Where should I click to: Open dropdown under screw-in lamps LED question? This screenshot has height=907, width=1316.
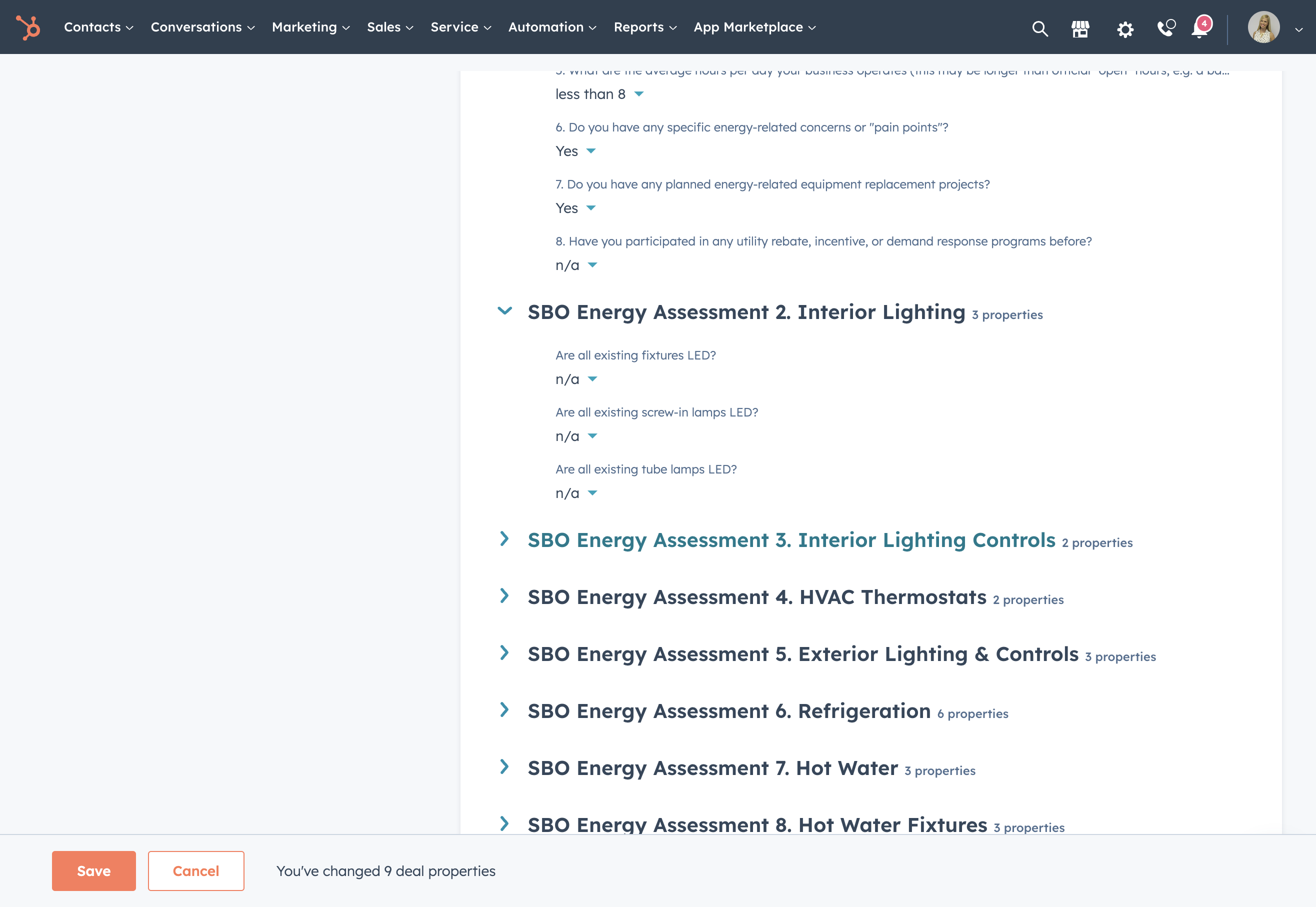click(576, 436)
